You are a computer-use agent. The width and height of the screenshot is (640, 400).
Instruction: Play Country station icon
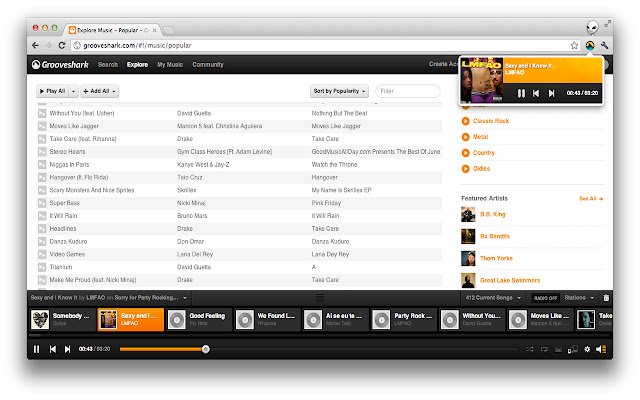[x=465, y=153]
